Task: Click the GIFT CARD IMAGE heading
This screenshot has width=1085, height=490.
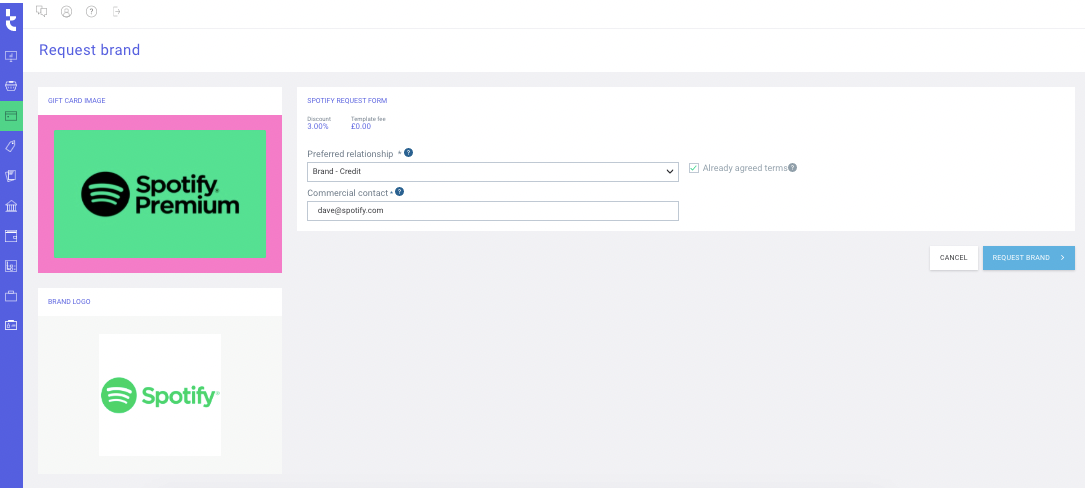Action: 77,100
